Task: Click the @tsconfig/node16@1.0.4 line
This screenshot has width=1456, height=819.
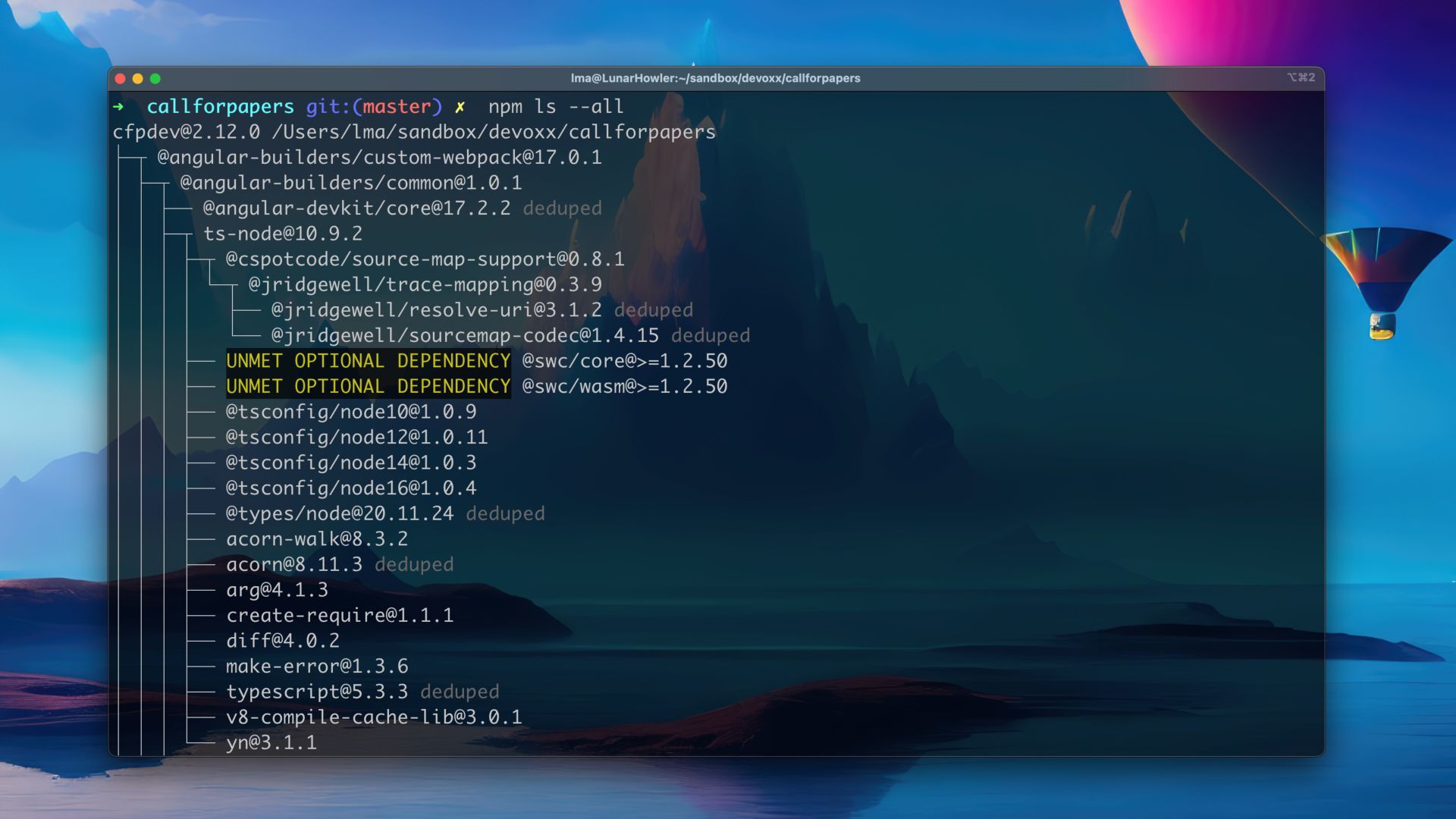Action: (351, 488)
